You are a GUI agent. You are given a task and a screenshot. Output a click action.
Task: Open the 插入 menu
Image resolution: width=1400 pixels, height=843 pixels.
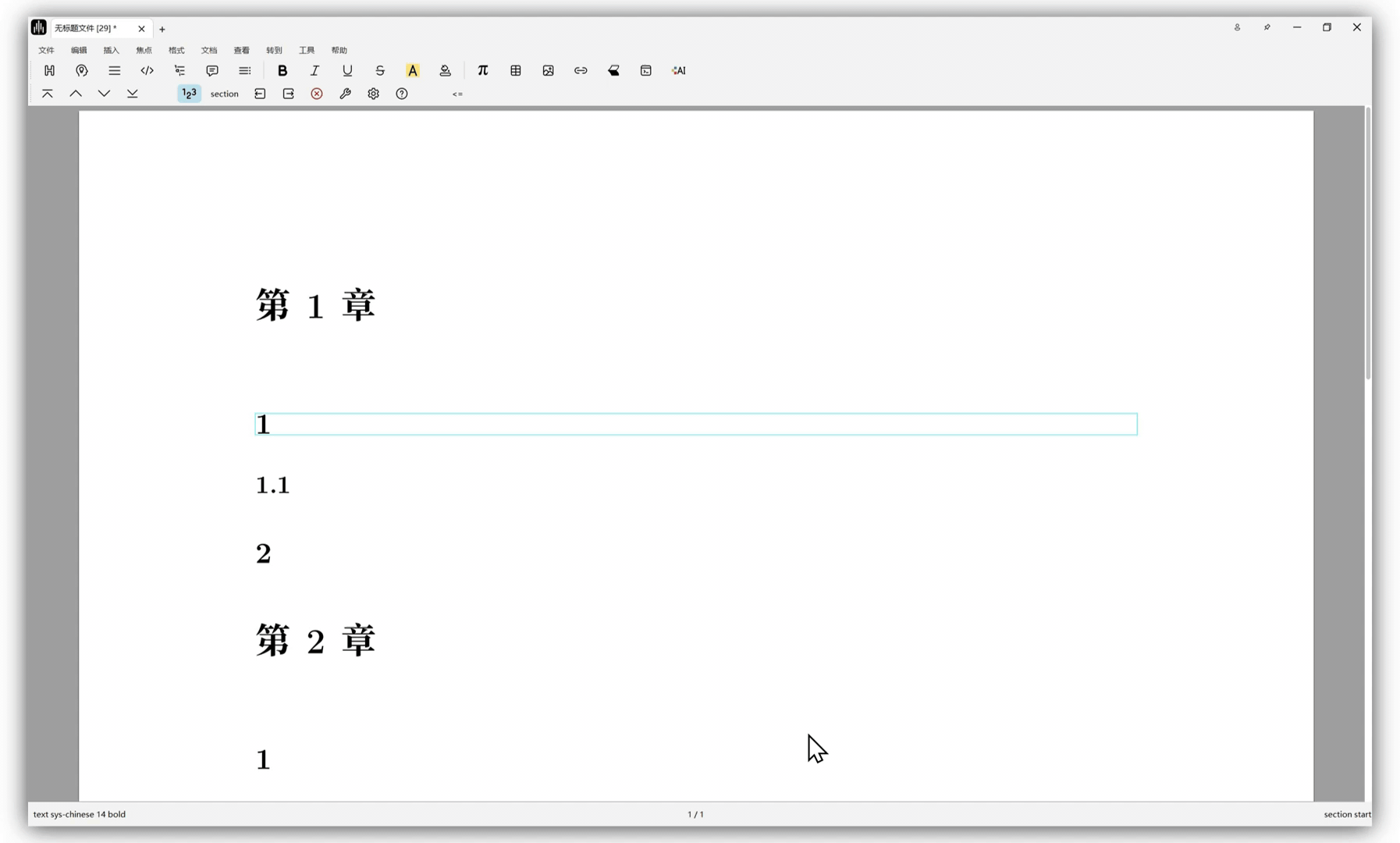pyautogui.click(x=112, y=50)
